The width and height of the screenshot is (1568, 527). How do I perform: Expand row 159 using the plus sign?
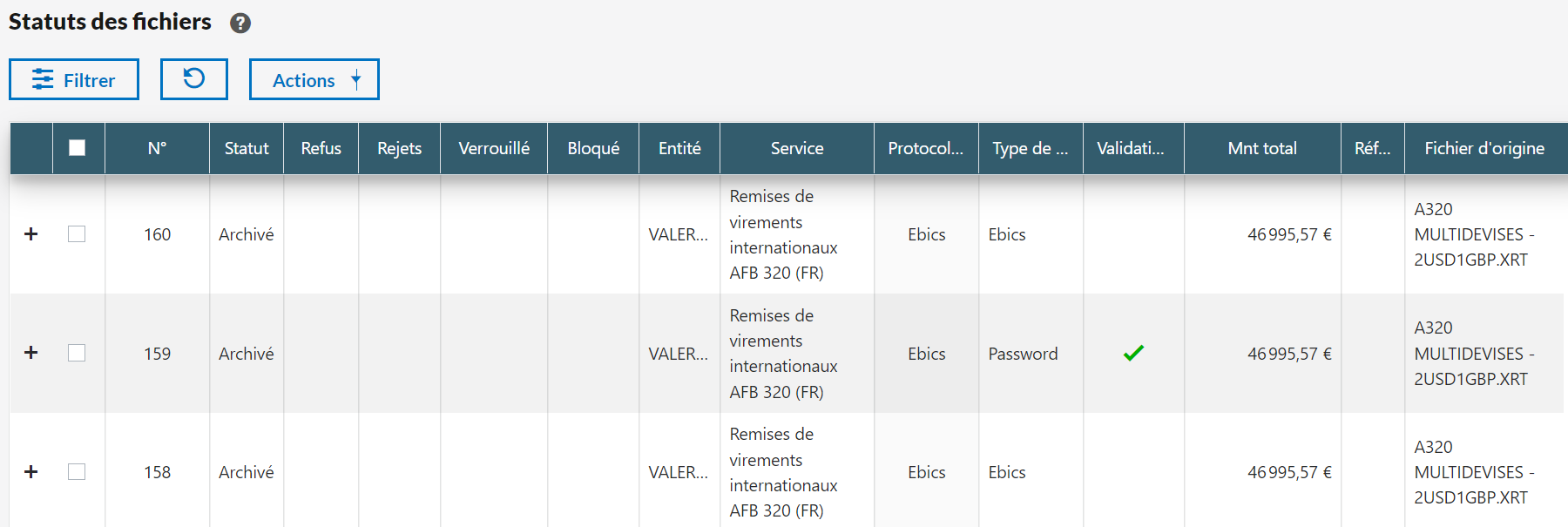[x=31, y=353]
